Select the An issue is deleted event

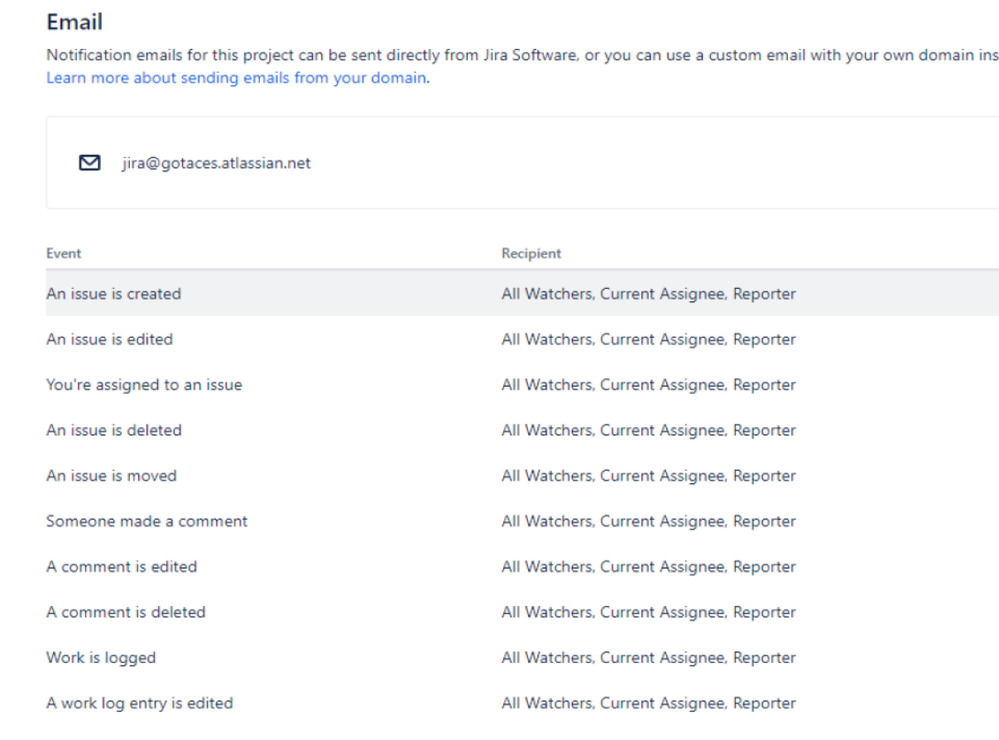coord(113,430)
